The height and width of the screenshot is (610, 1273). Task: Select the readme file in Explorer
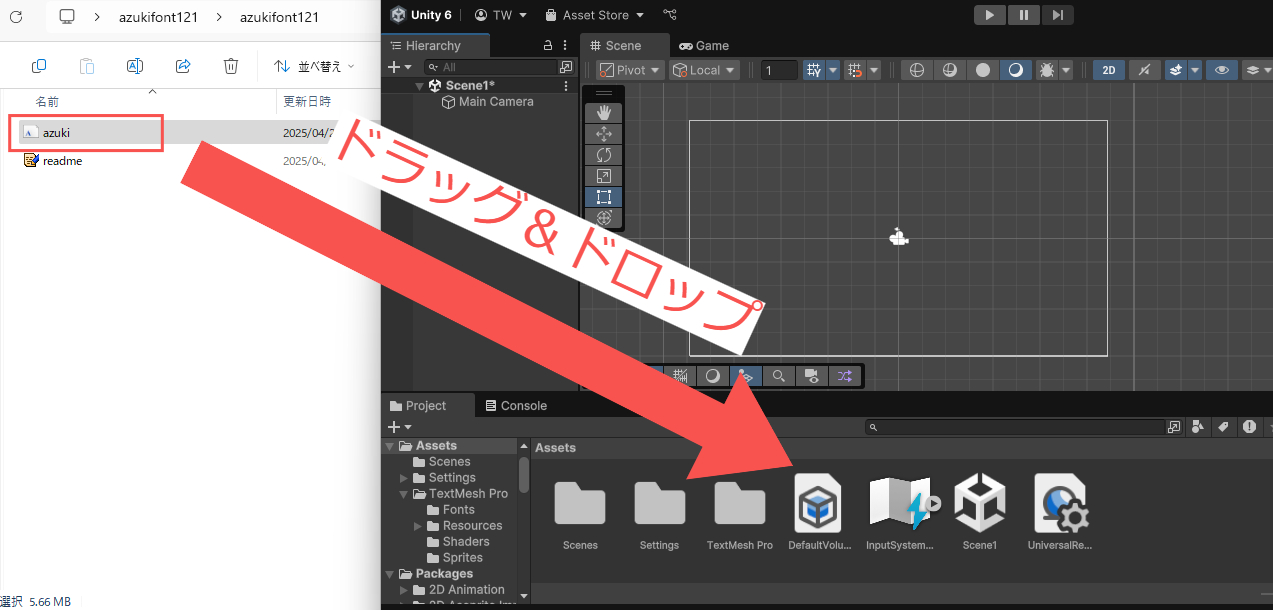click(61, 160)
